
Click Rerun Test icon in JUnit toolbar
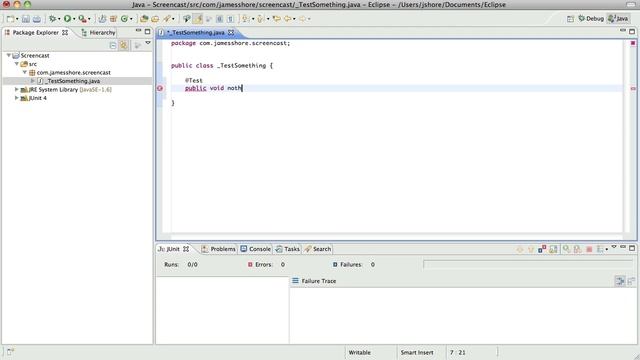click(567, 249)
